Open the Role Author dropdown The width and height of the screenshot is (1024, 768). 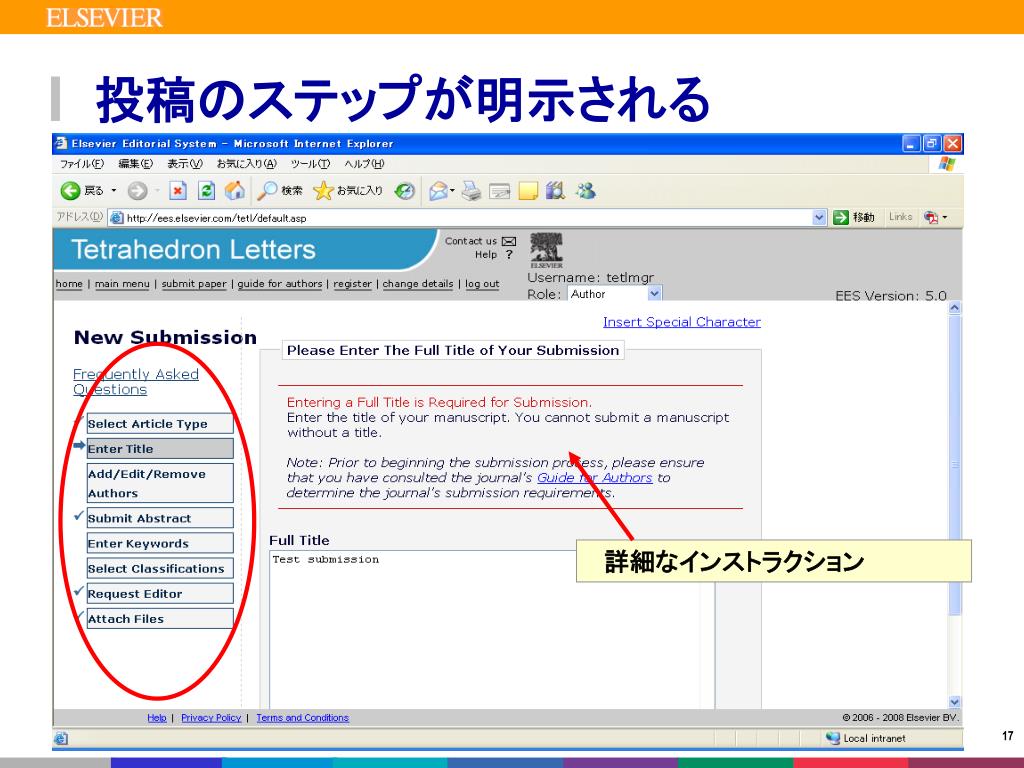point(654,294)
